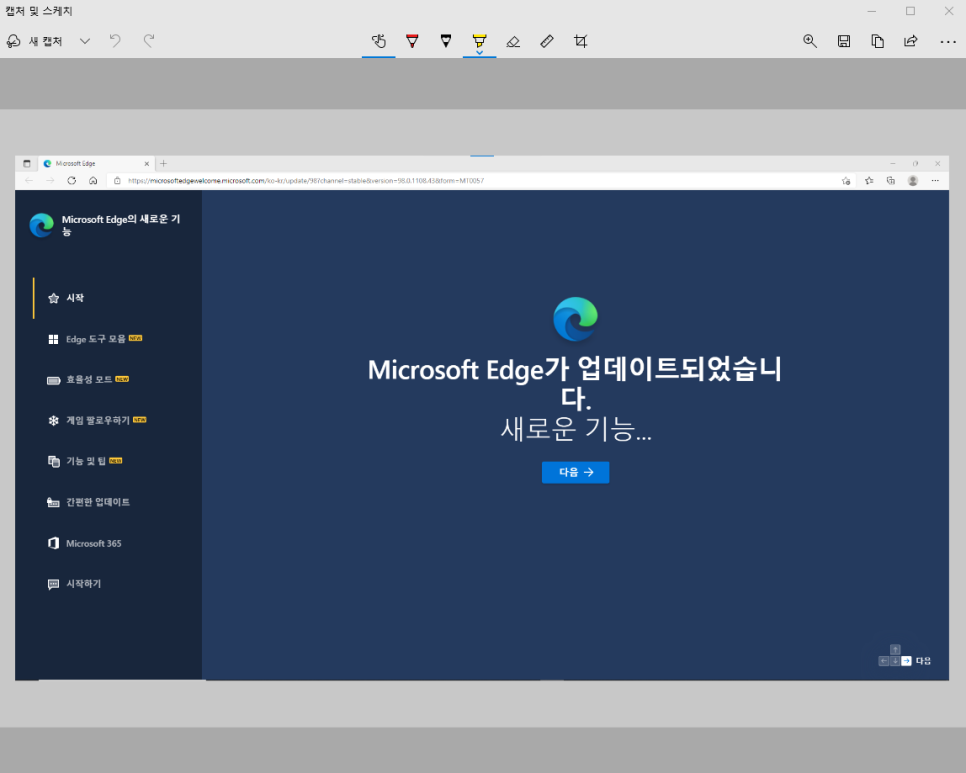The width and height of the screenshot is (966, 773).
Task: Select Edge 도구 모음 sidebar item
Action: (95, 339)
